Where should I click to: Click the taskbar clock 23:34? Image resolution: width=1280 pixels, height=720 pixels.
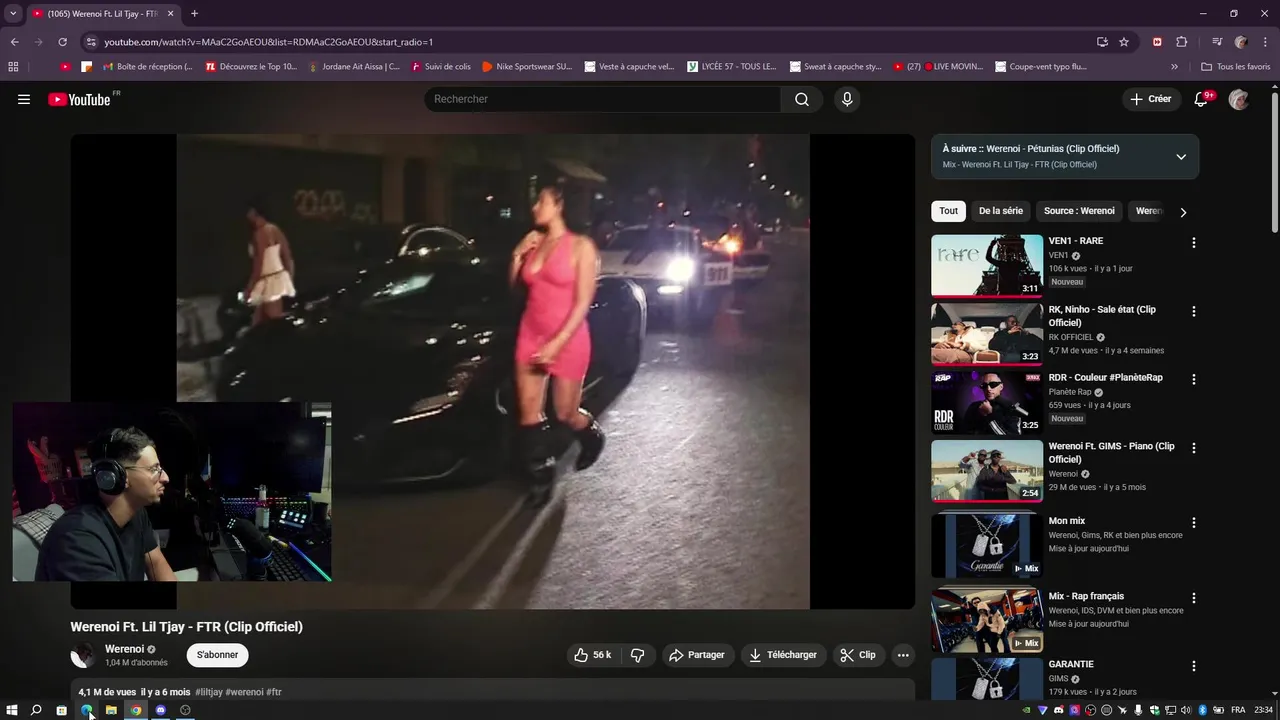(1263, 710)
